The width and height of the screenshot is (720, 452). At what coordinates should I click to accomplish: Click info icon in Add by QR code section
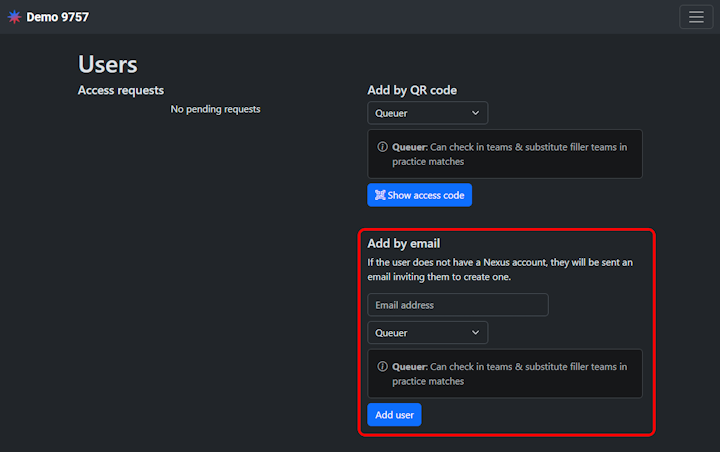pyautogui.click(x=382, y=147)
